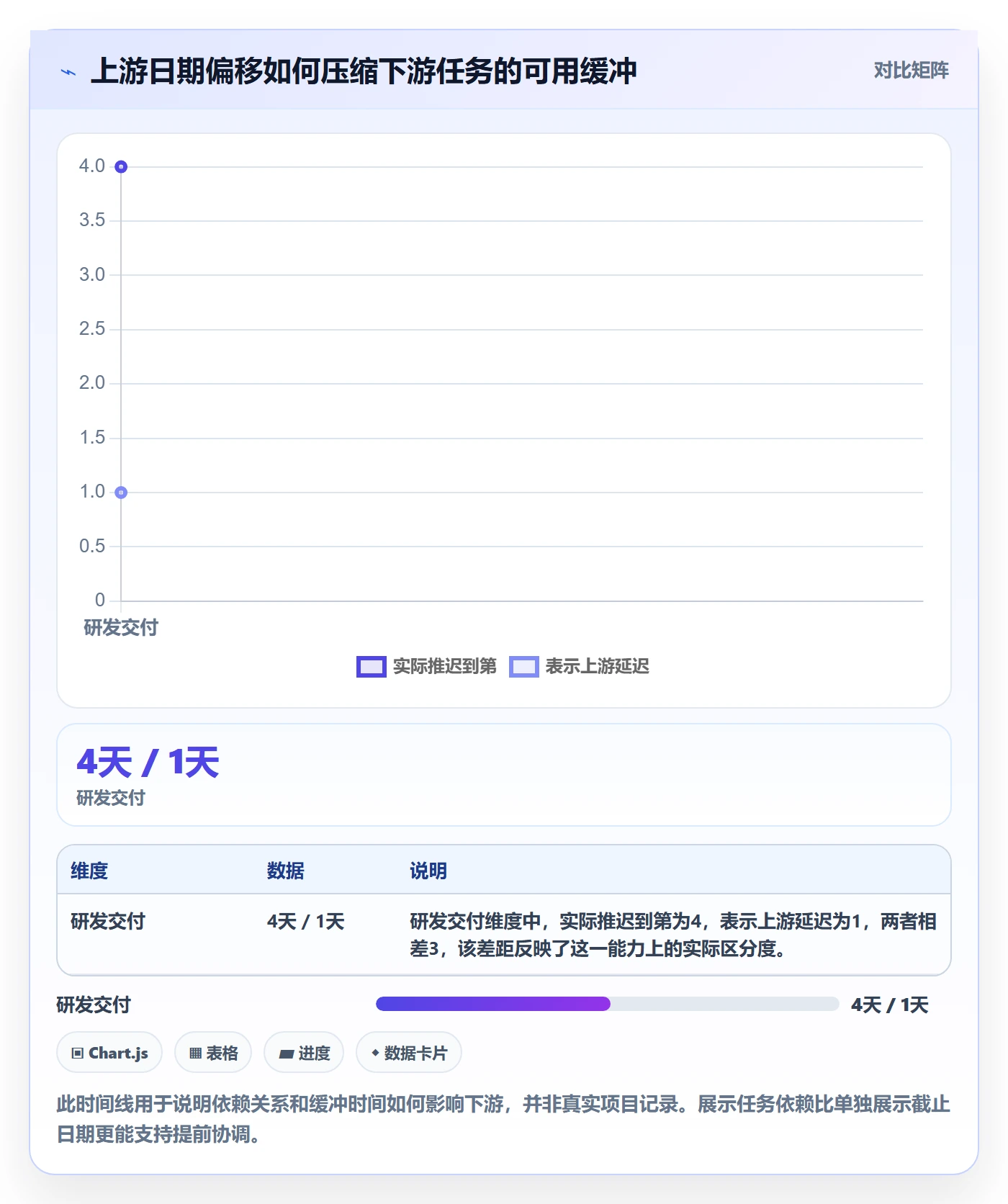Click the 2.0 y-axis tick label
The height and width of the screenshot is (1204, 1008).
[x=92, y=383]
